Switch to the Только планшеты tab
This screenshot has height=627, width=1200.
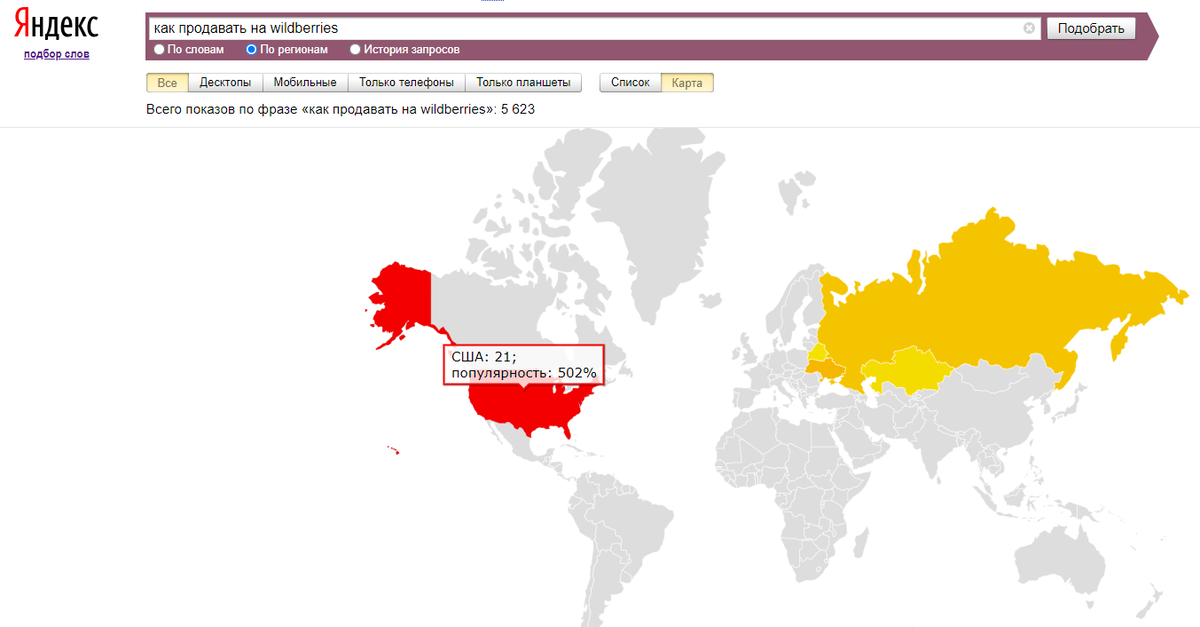pos(523,83)
